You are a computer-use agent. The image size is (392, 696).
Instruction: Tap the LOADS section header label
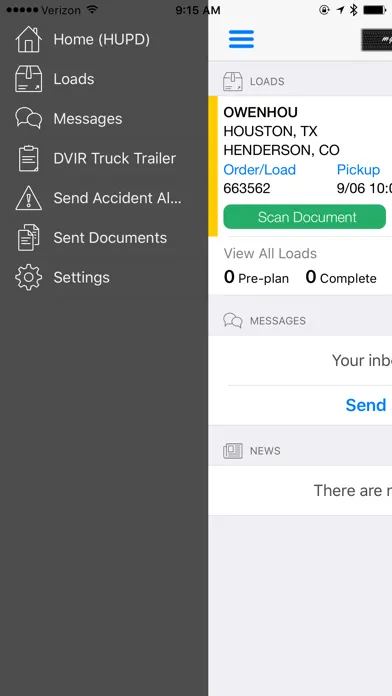pyautogui.click(x=267, y=82)
